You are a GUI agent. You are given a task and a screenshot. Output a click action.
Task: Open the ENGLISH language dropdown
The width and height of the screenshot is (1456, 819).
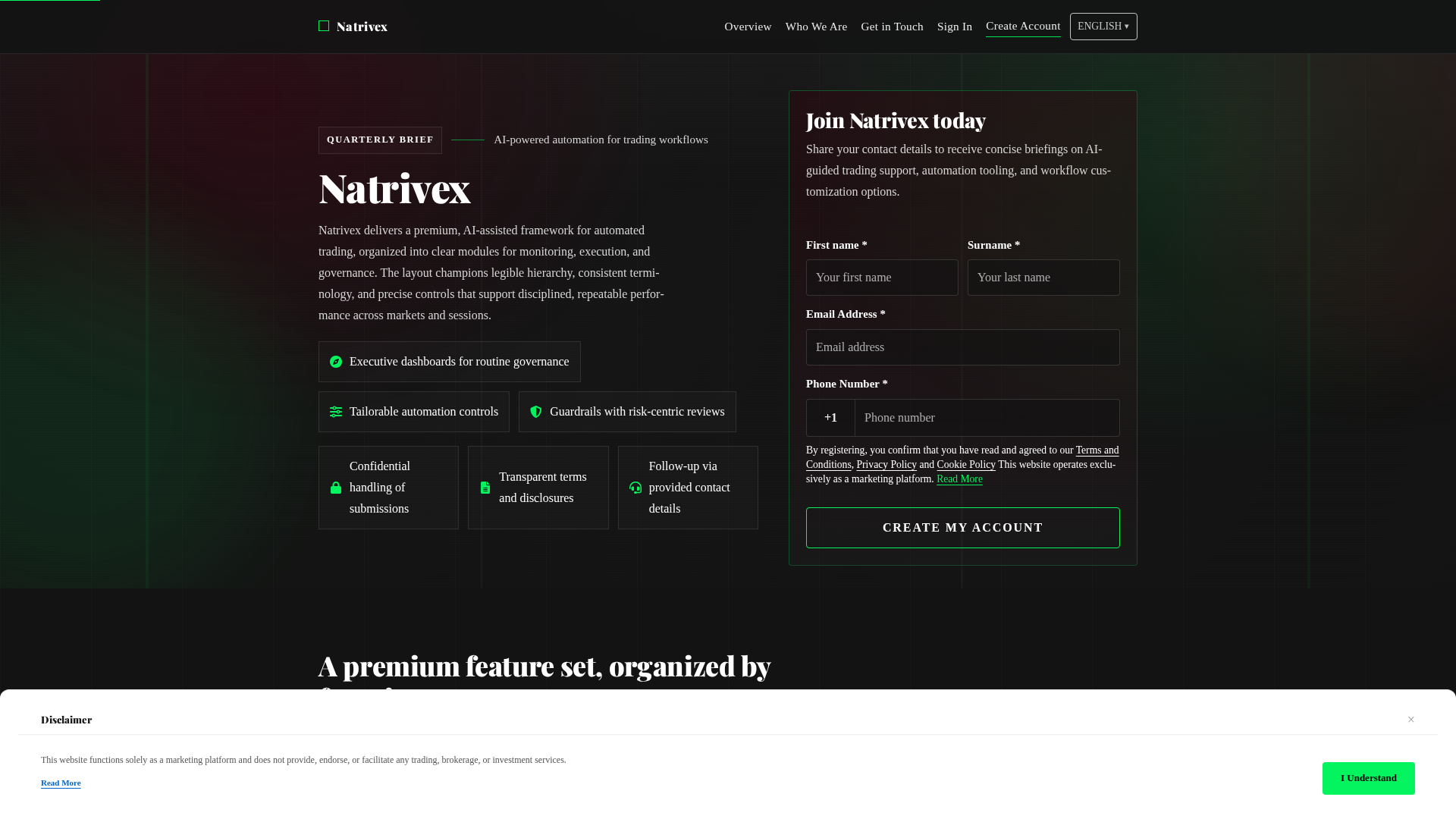1103,27
